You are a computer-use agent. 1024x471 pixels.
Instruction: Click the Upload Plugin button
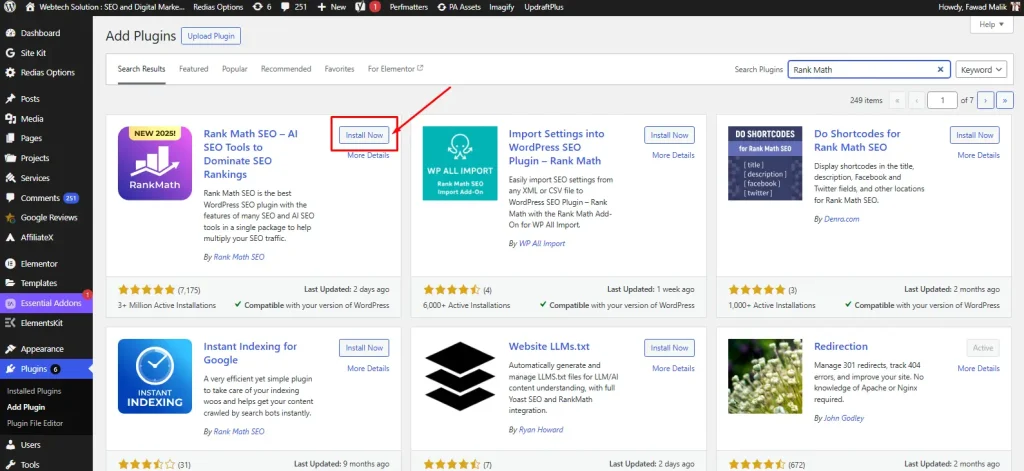(x=211, y=36)
